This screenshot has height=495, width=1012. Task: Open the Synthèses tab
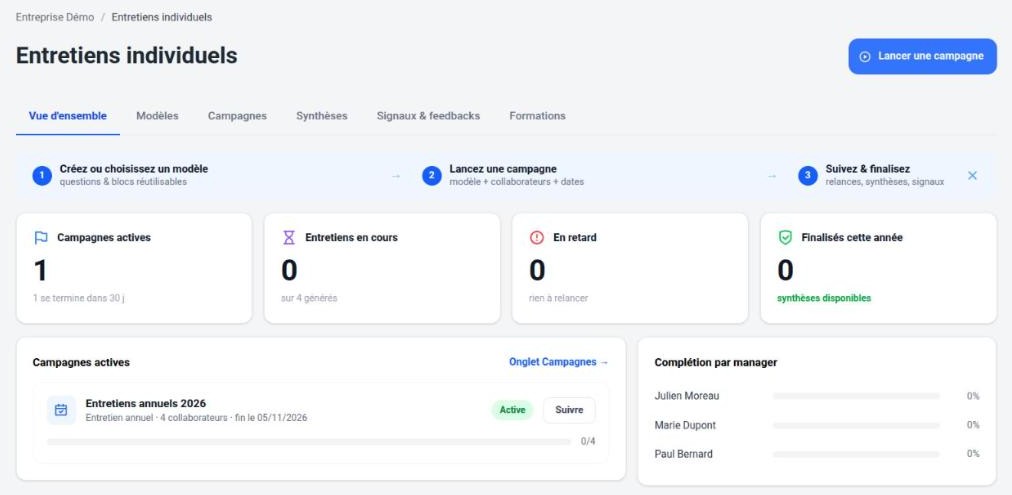click(321, 116)
